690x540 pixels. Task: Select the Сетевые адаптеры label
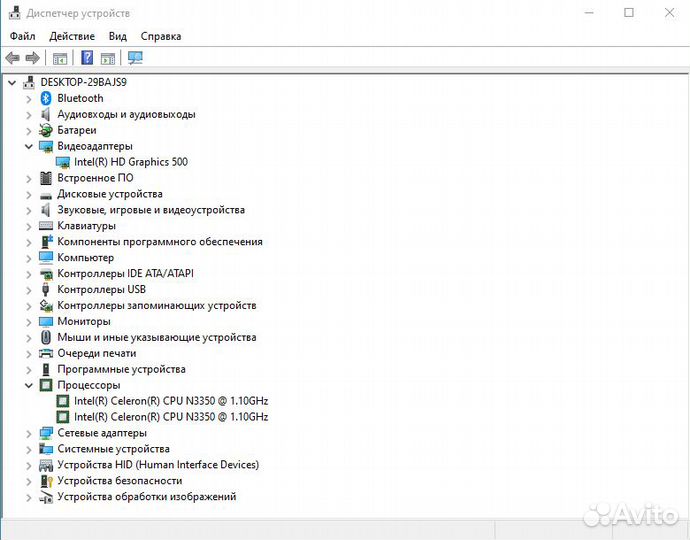(102, 433)
